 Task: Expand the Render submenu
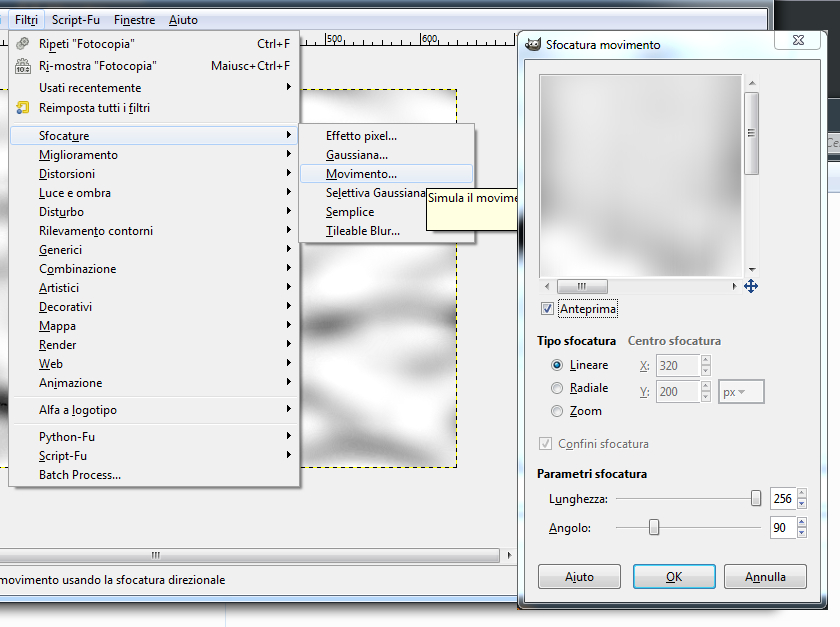(154, 345)
